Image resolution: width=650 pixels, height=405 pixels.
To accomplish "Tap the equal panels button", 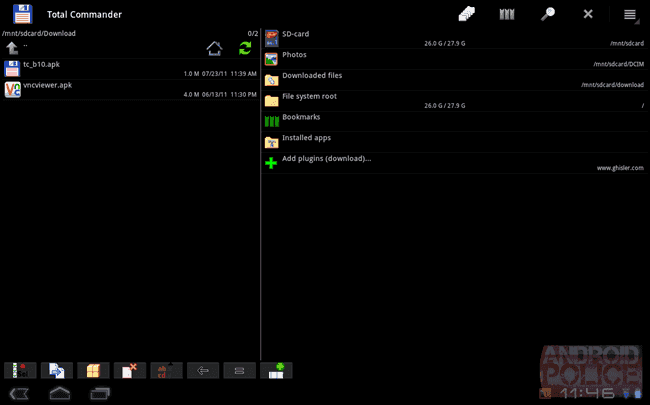I will click(239, 370).
